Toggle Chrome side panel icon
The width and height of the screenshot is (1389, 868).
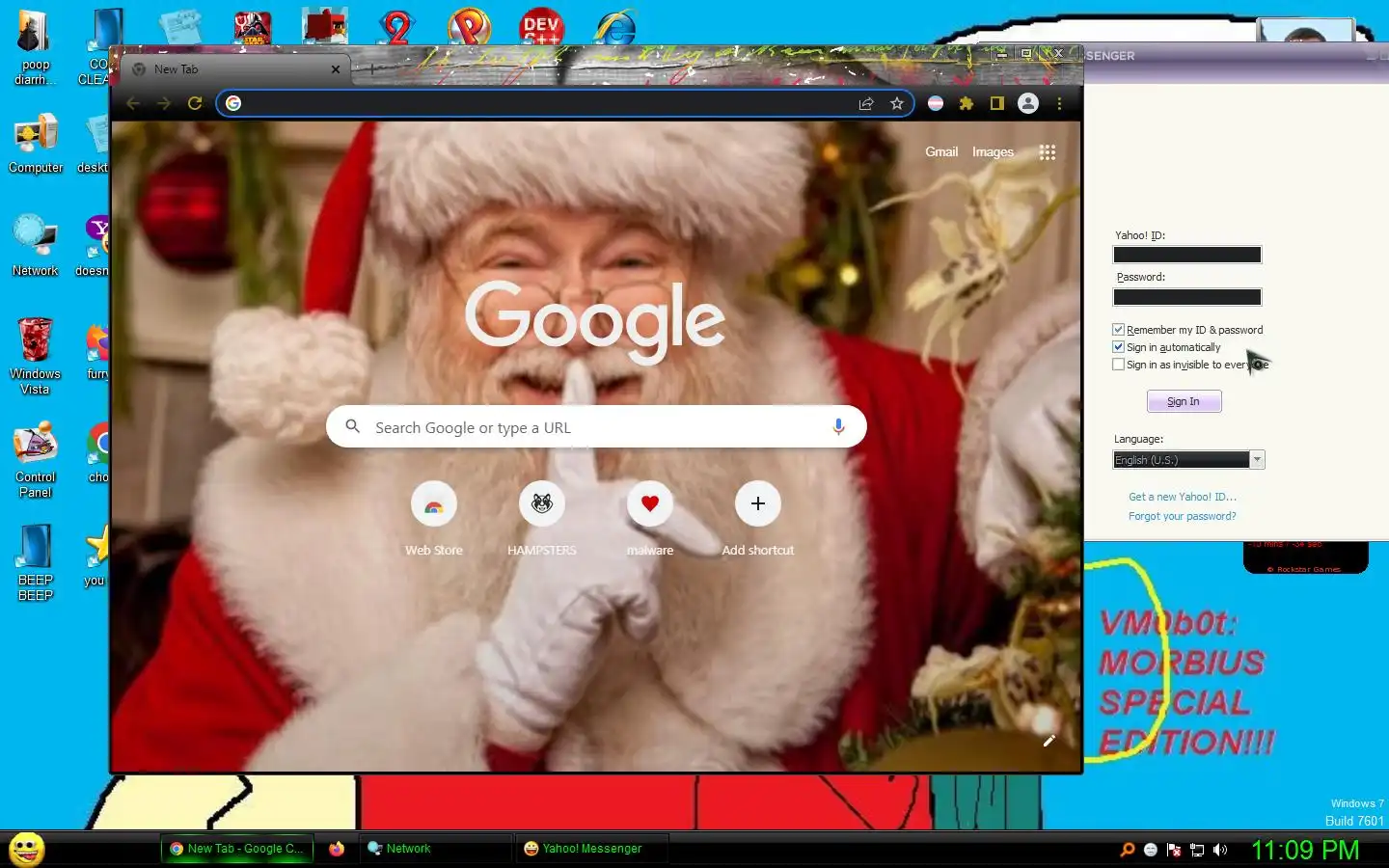[997, 103]
